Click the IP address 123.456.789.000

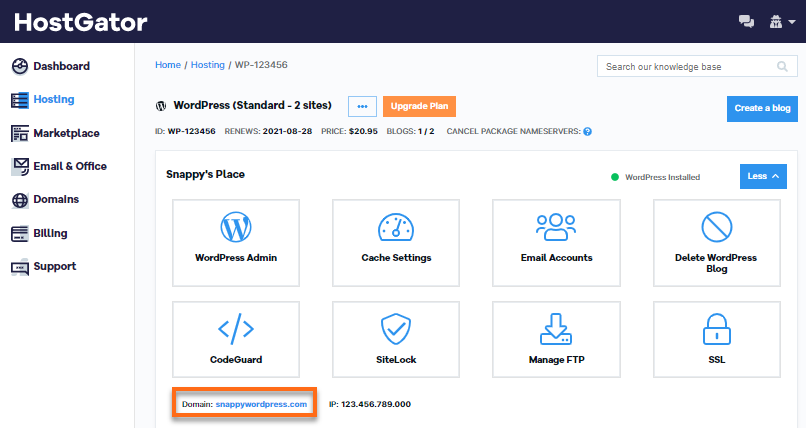point(376,404)
